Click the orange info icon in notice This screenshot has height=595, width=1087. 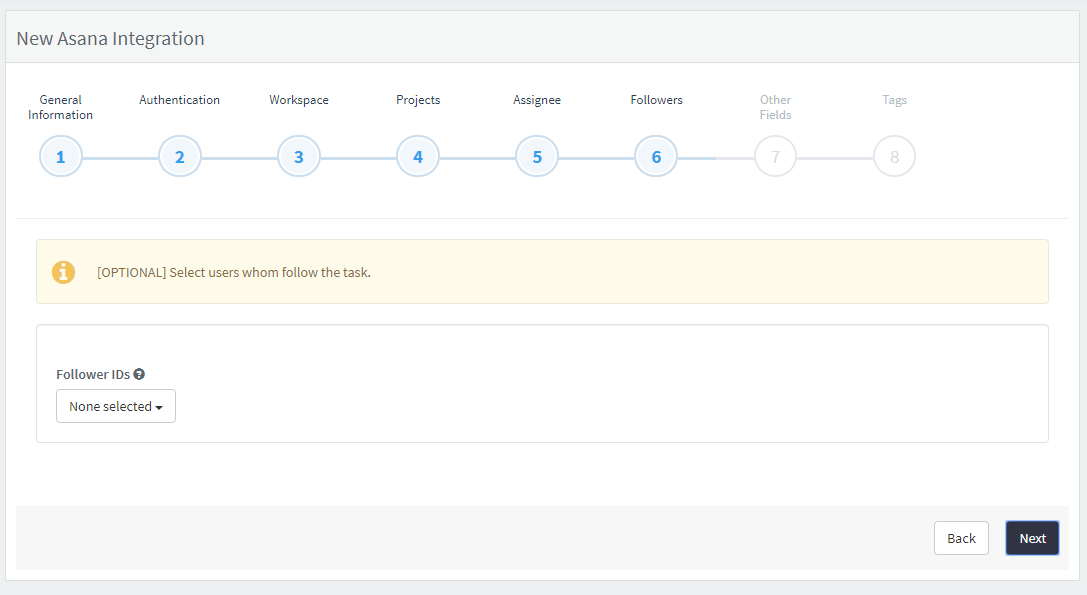pyautogui.click(x=63, y=272)
